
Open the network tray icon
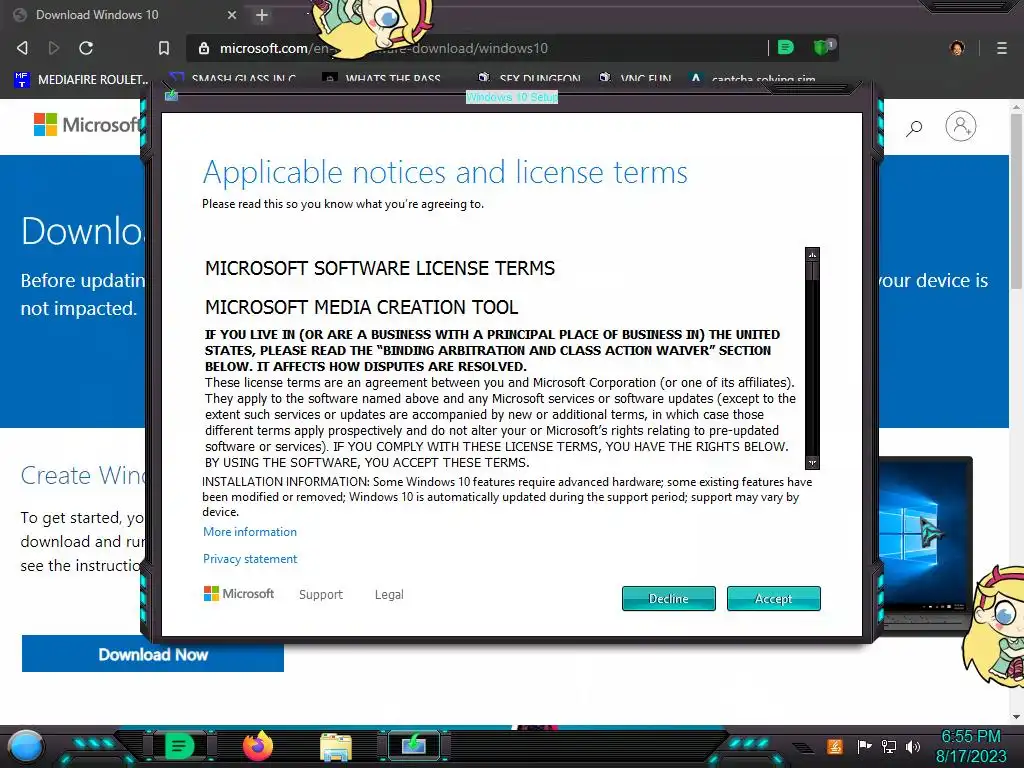[x=889, y=746]
